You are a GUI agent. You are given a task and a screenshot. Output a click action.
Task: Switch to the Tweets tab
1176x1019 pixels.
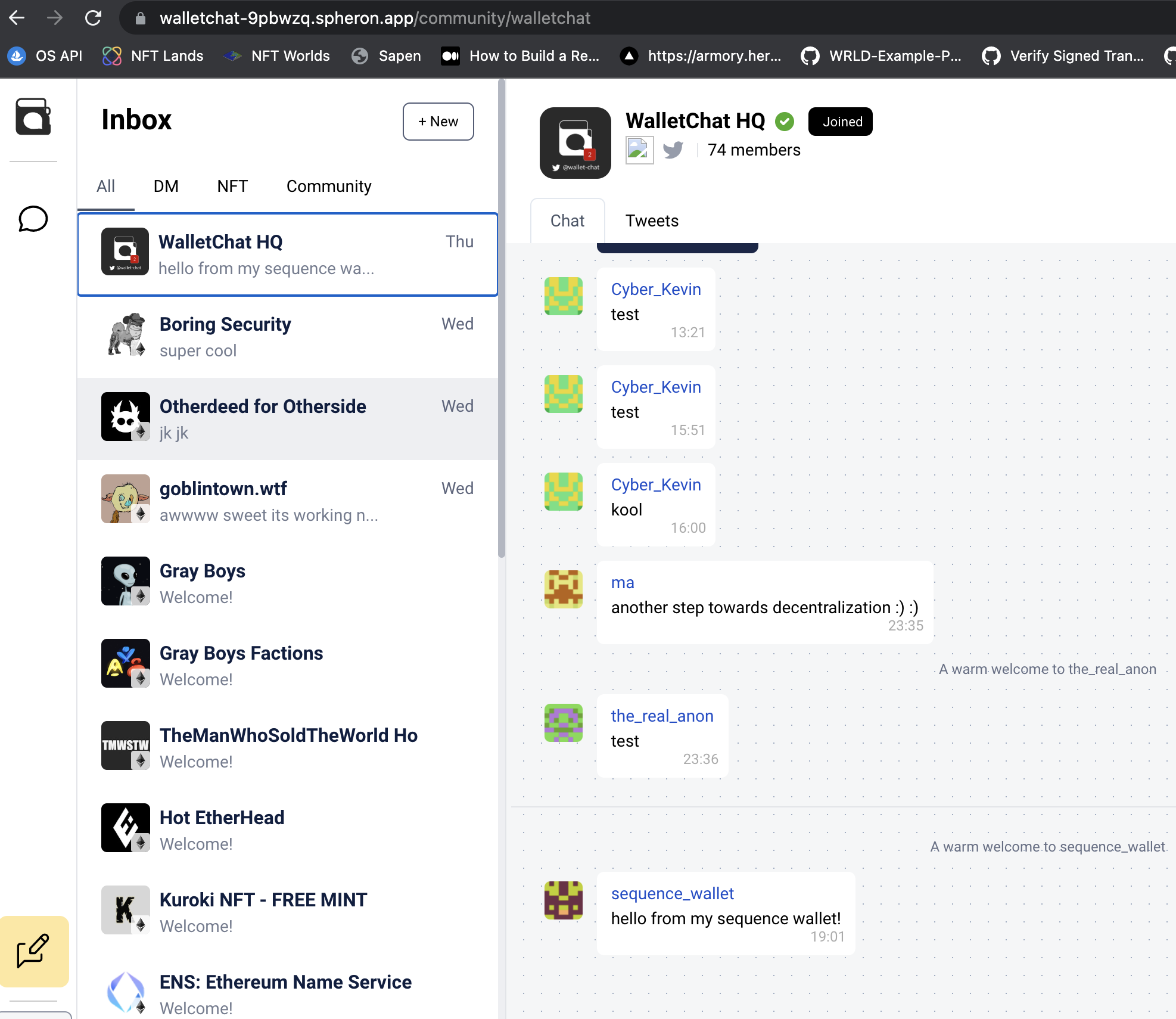click(652, 221)
